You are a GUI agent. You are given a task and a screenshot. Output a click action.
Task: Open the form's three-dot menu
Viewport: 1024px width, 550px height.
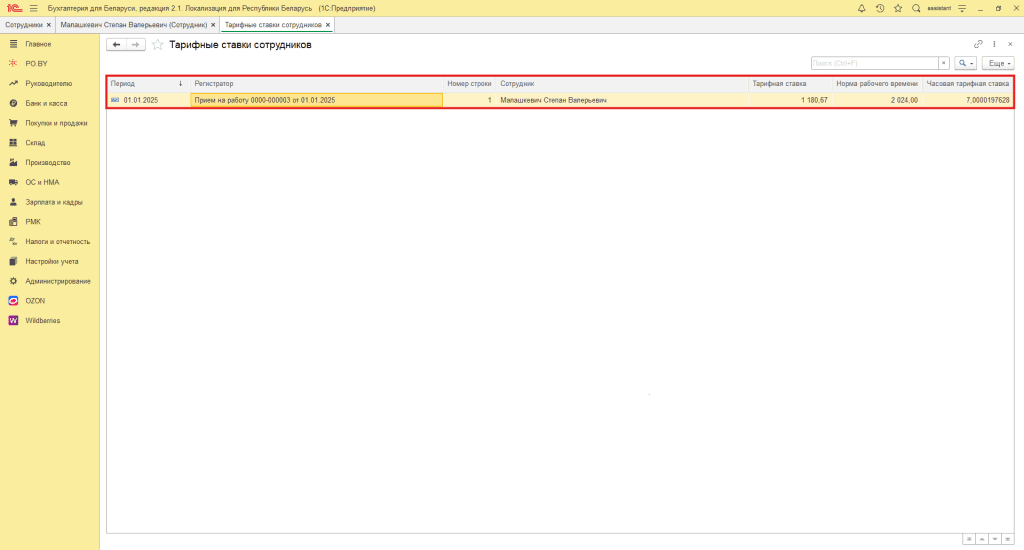tap(994, 44)
